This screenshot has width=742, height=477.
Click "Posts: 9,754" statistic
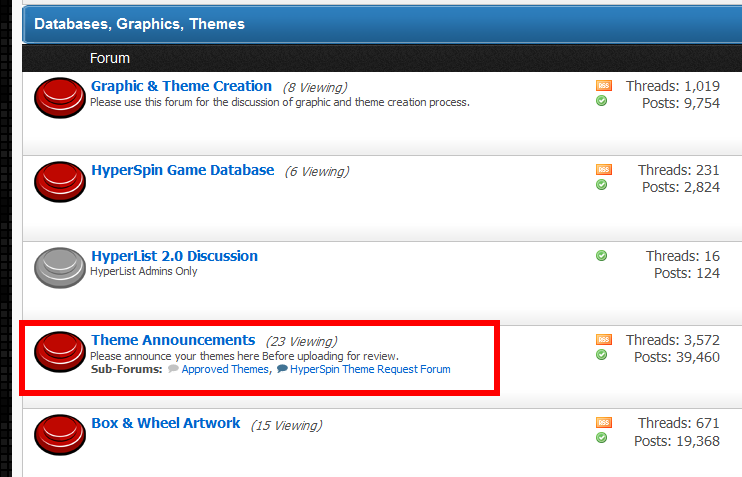(x=680, y=103)
